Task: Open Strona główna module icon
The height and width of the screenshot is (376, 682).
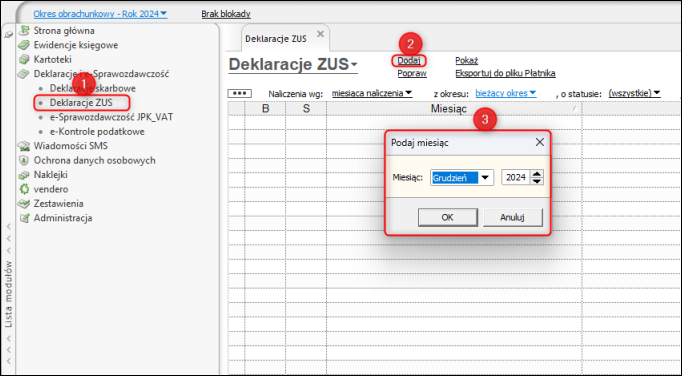Action: click(x=24, y=31)
